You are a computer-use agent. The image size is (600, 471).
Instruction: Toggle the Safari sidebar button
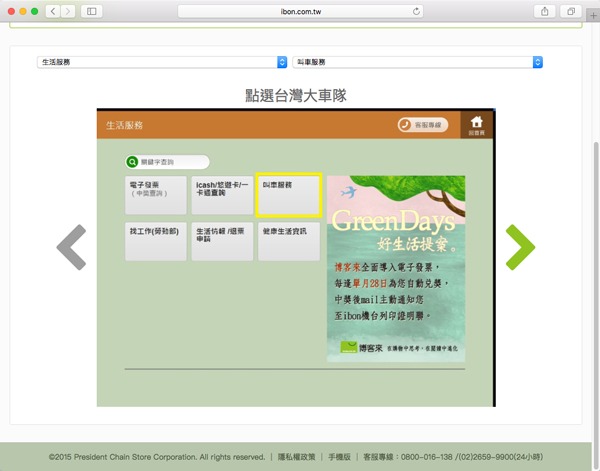point(91,11)
